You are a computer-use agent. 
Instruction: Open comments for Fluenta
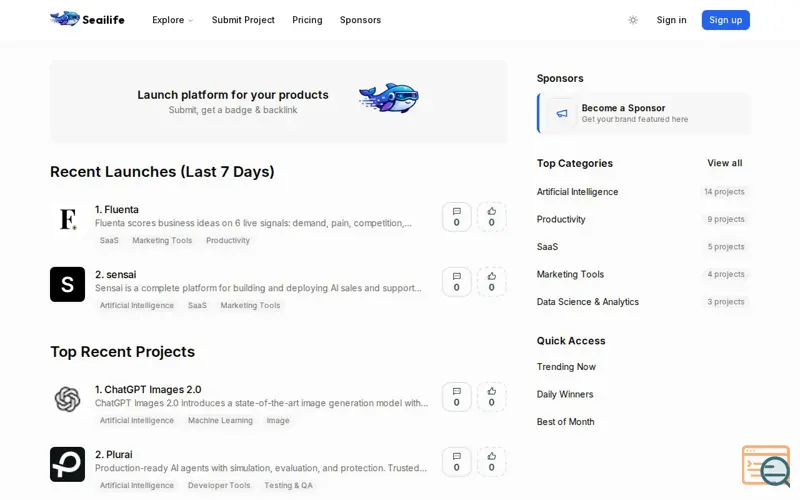pos(456,217)
